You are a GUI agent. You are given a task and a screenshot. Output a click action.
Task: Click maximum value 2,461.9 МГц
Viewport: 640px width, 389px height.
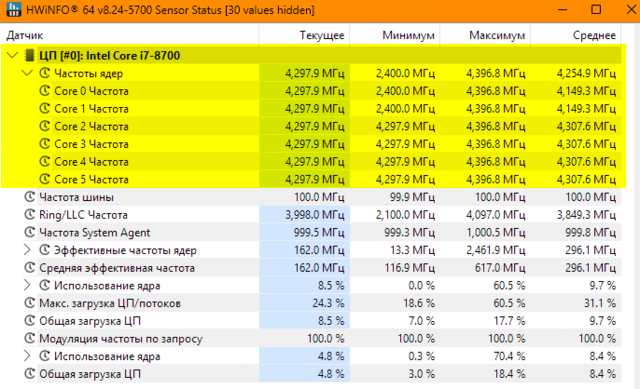tap(496, 250)
